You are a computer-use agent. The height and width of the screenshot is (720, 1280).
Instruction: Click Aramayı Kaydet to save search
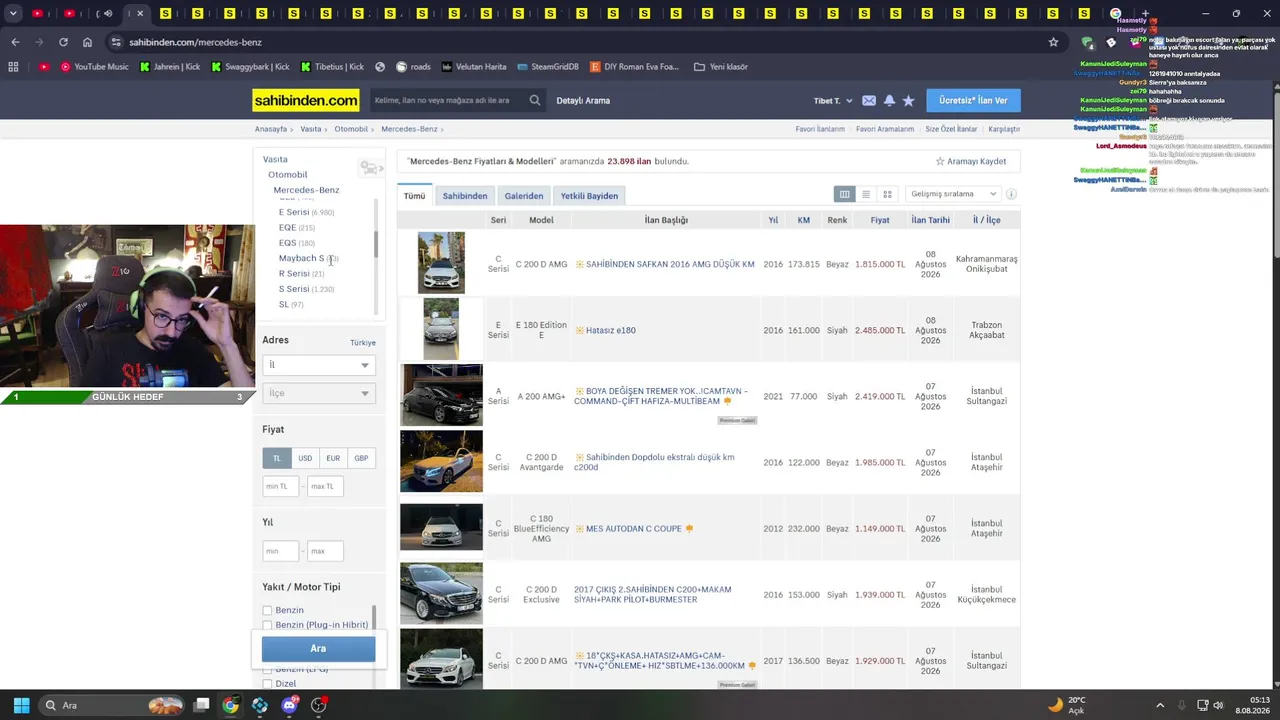[x=971, y=161]
